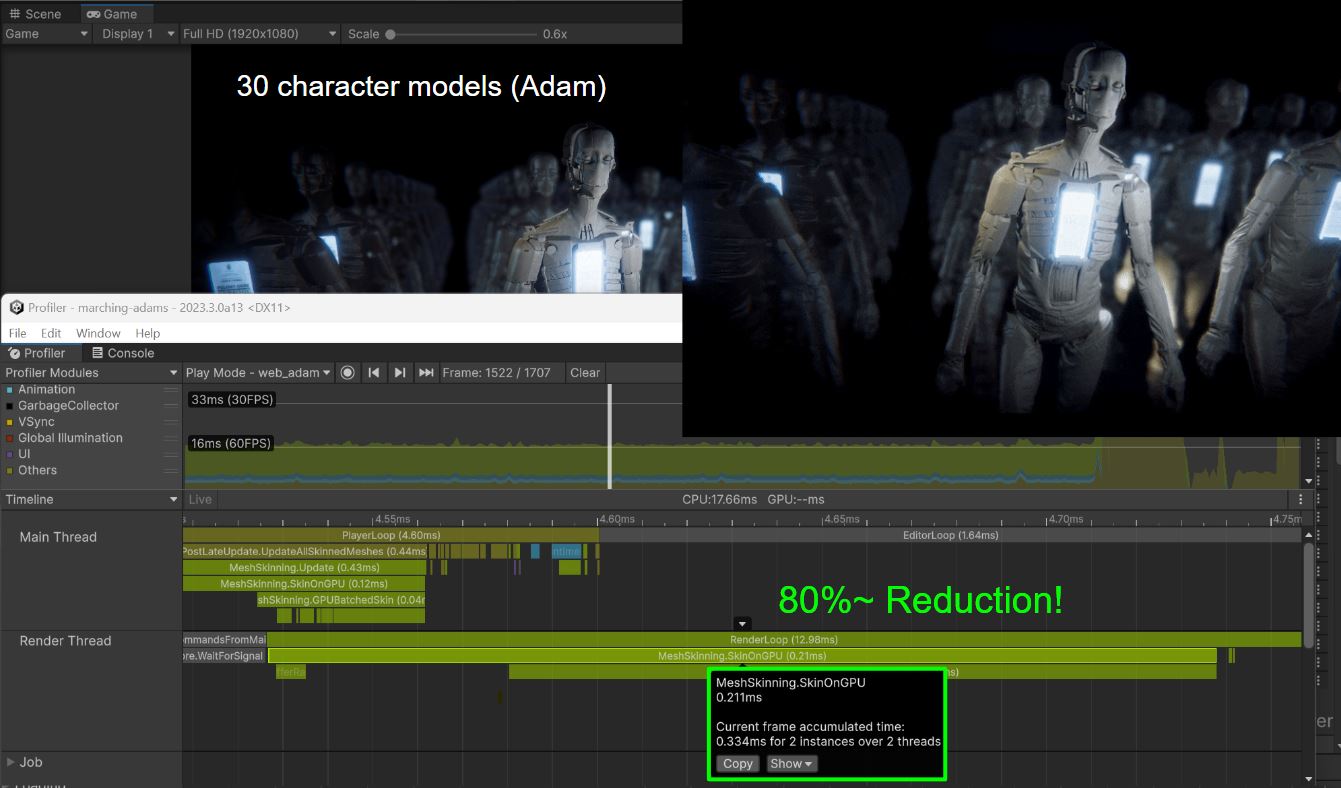
Task: Step to the previous frame
Action: click(x=373, y=373)
